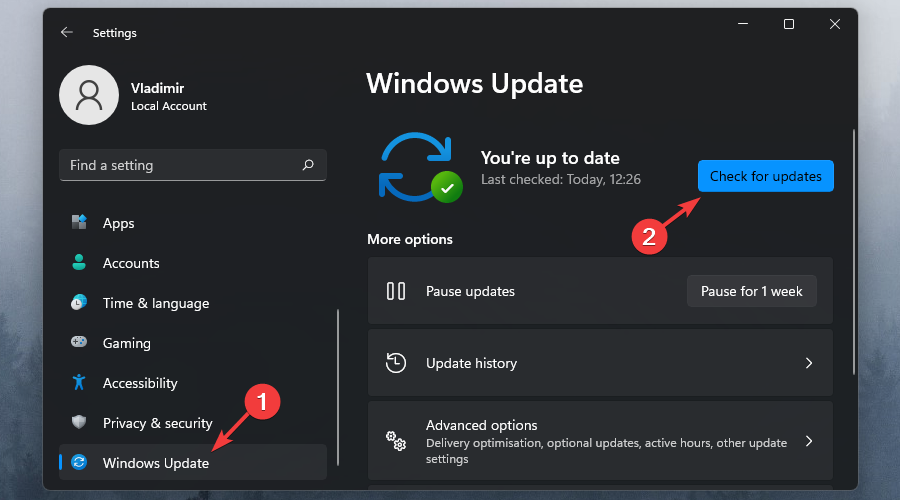Click the Apps sidebar icon
This screenshot has height=500, width=900.
pos(79,223)
